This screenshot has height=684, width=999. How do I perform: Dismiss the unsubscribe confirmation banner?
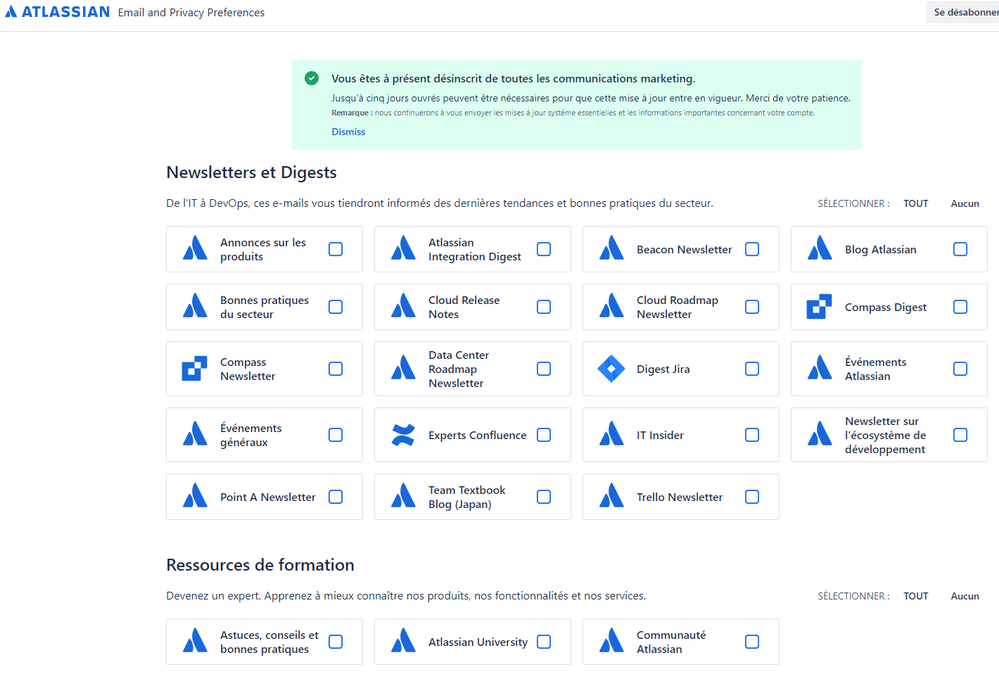point(347,131)
